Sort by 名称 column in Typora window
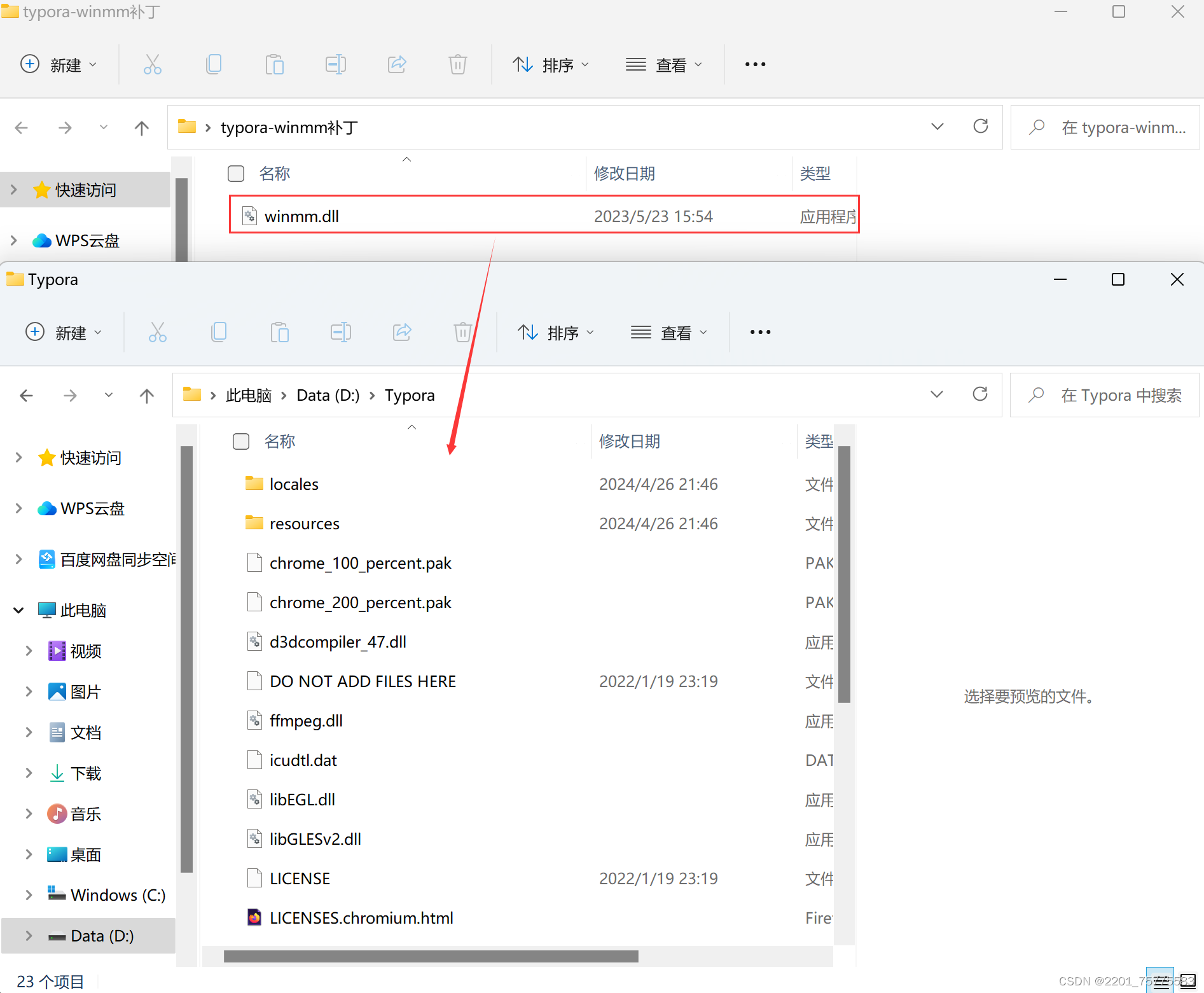The image size is (1204, 993). (280, 441)
